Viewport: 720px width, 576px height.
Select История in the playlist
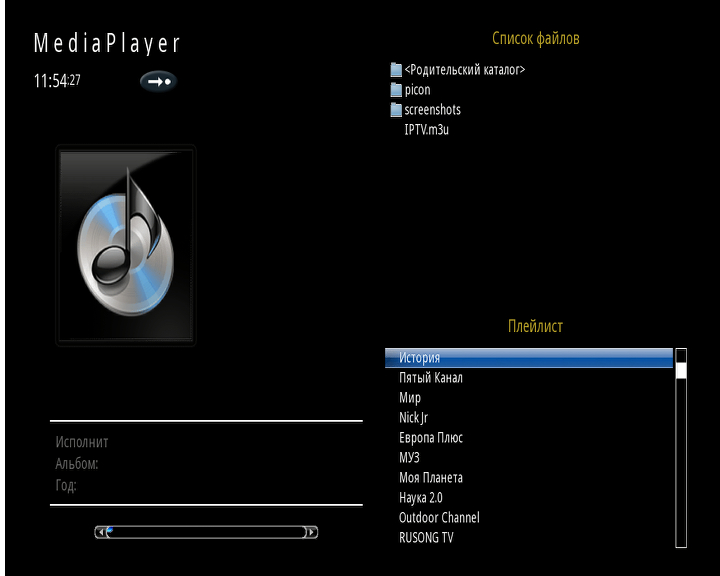pyautogui.click(x=529, y=358)
